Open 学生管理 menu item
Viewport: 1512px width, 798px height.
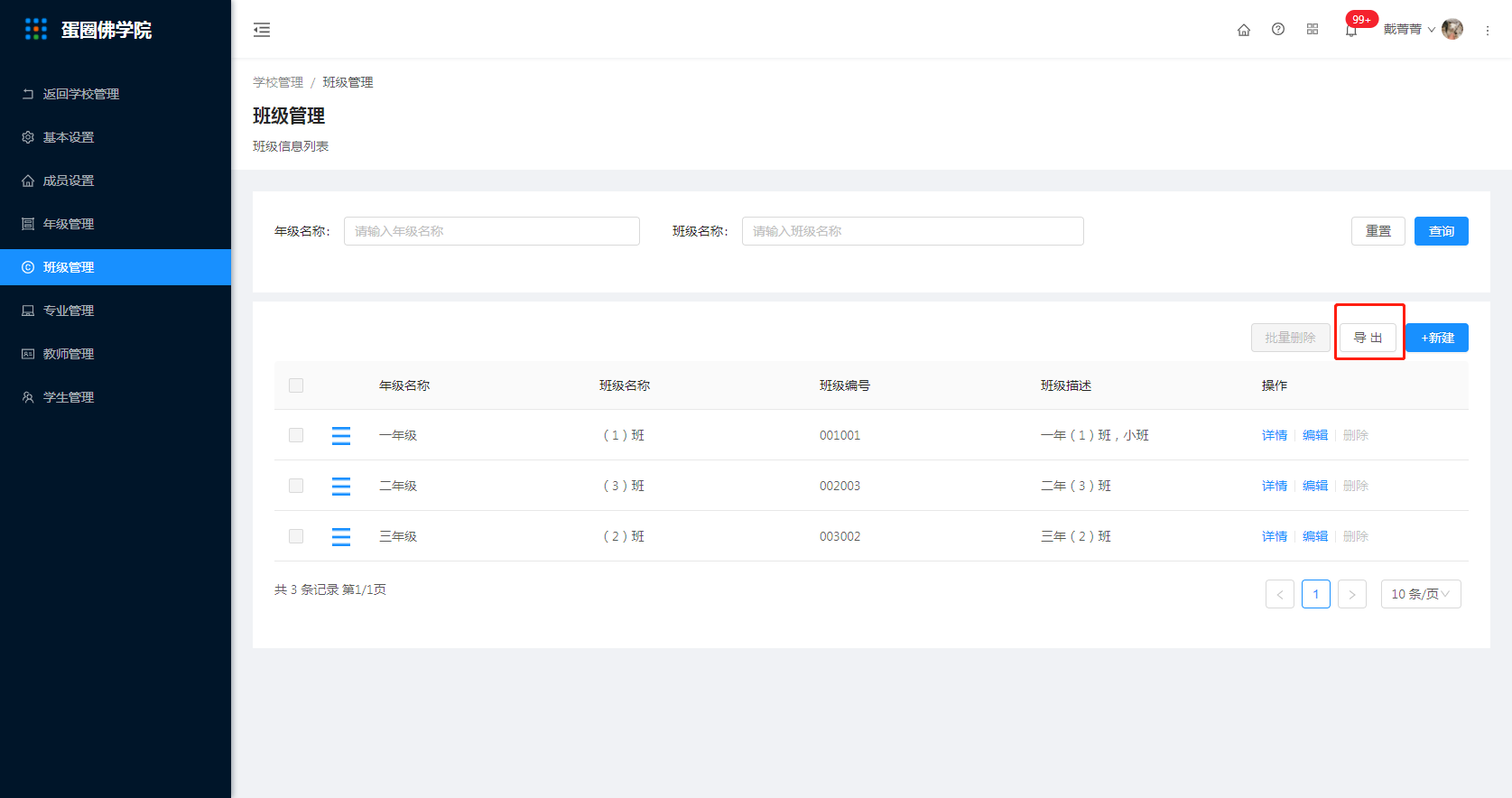[x=116, y=397]
